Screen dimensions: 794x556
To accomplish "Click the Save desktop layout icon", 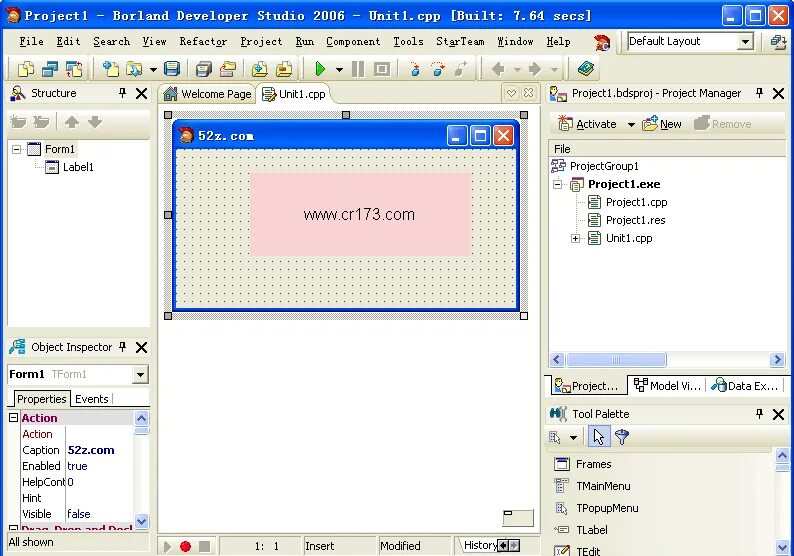I will [778, 42].
